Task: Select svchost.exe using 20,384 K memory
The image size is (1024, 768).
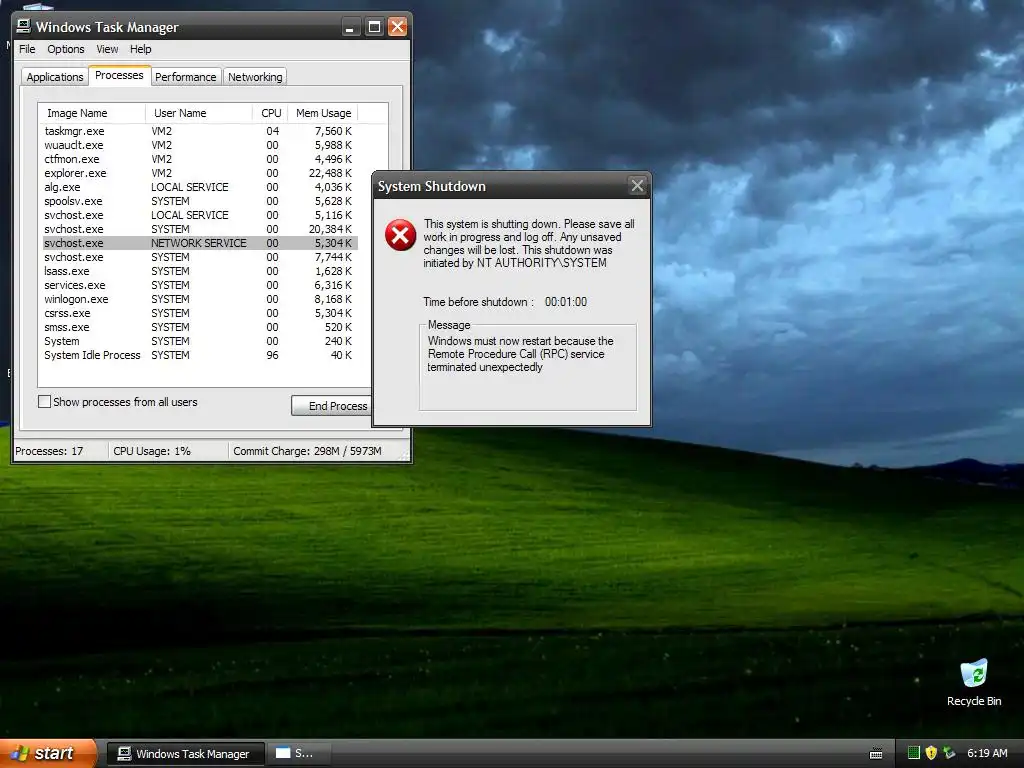Action: pos(199,229)
